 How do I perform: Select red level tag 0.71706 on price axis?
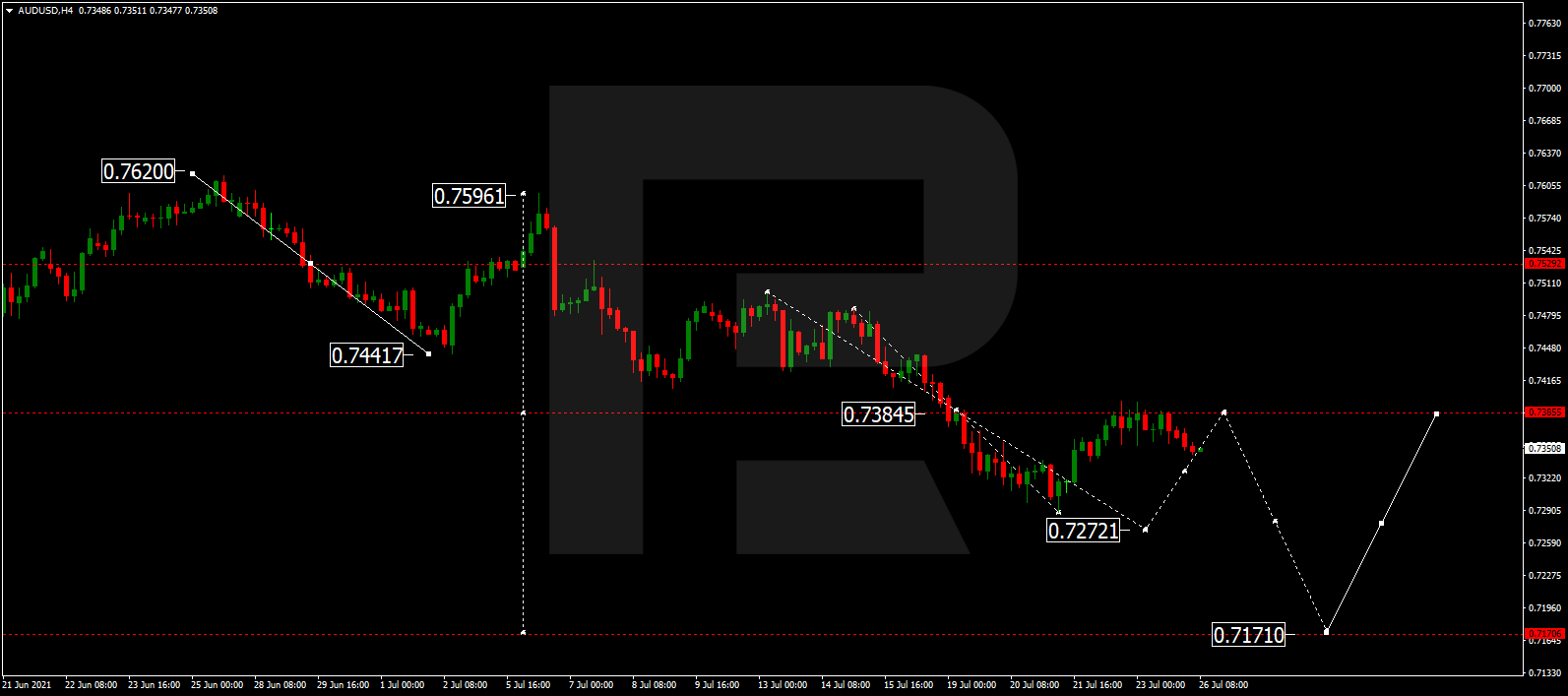point(1544,633)
